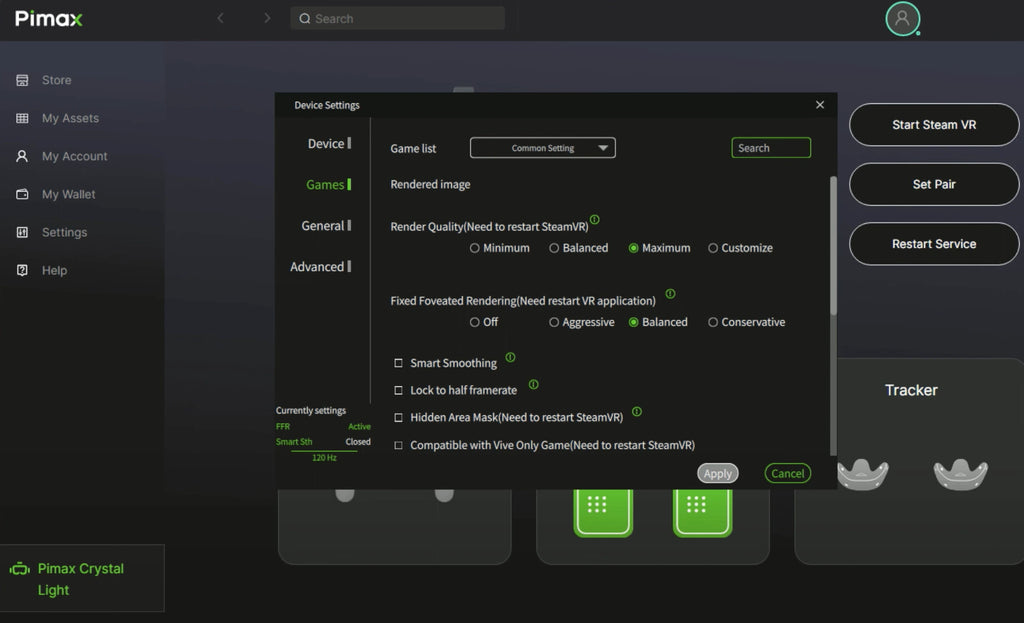Screen dimensions: 1024x623
Task: Show Fixed Foveated Rendering info icon
Action: [x=670, y=294]
